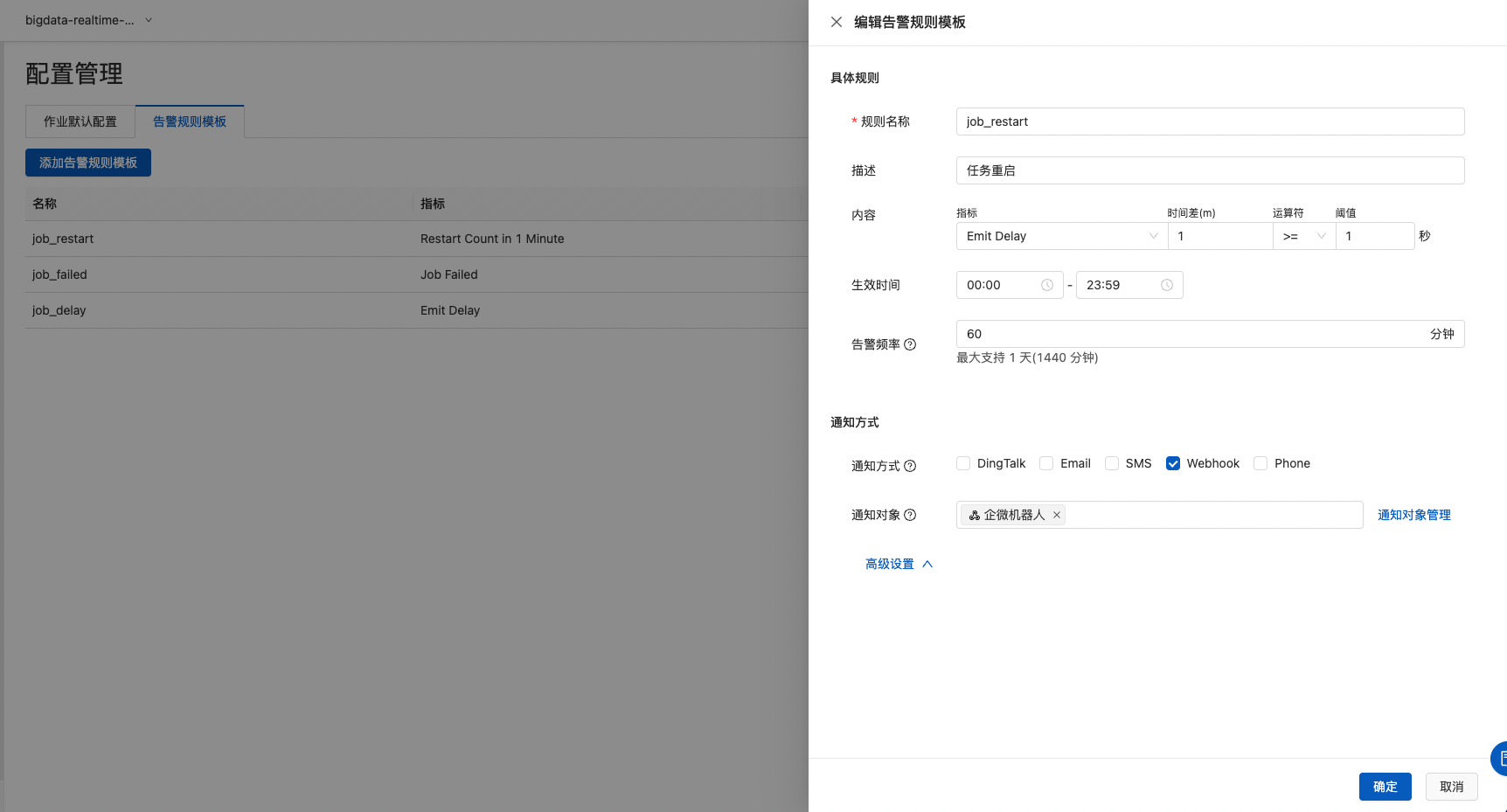The image size is (1507, 812).
Task: Enable DingTalk notification checkbox
Action: click(963, 463)
